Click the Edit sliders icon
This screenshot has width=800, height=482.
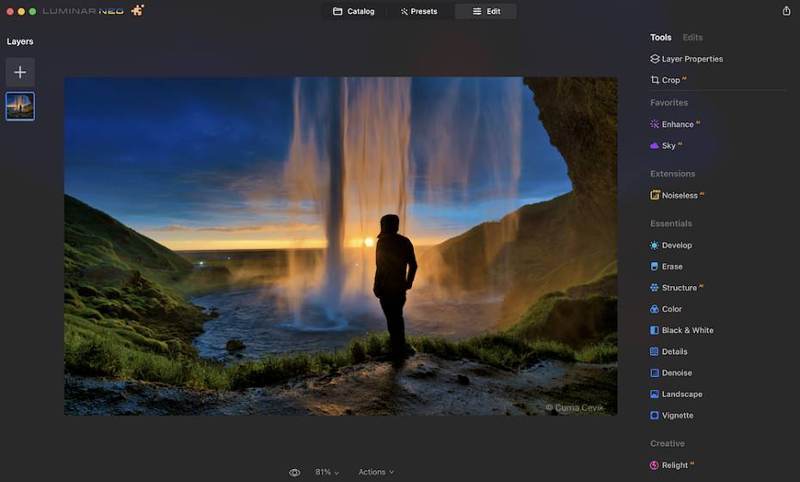pyautogui.click(x=477, y=11)
